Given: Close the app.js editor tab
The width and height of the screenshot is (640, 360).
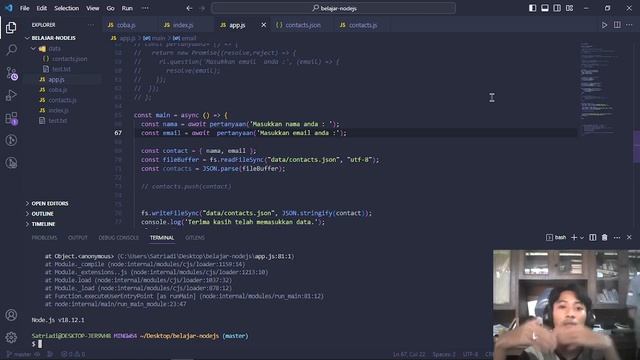Looking at the screenshot, I should point(264,25).
